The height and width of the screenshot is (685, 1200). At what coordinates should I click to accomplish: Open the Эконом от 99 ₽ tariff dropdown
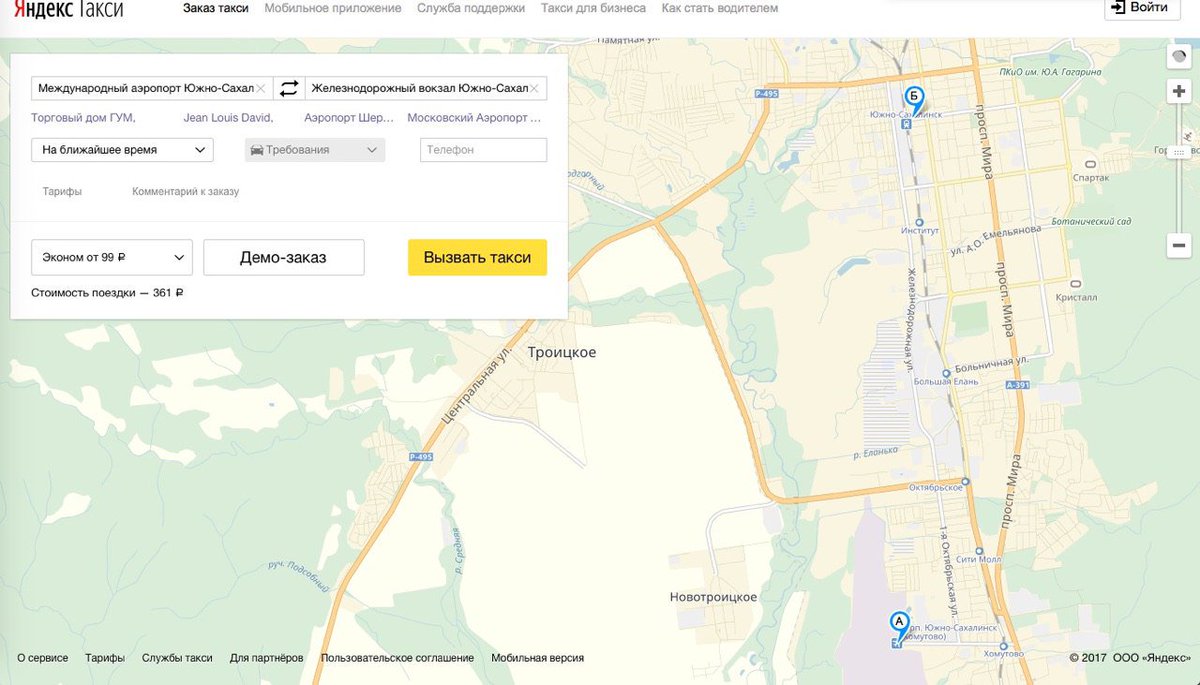click(x=111, y=257)
